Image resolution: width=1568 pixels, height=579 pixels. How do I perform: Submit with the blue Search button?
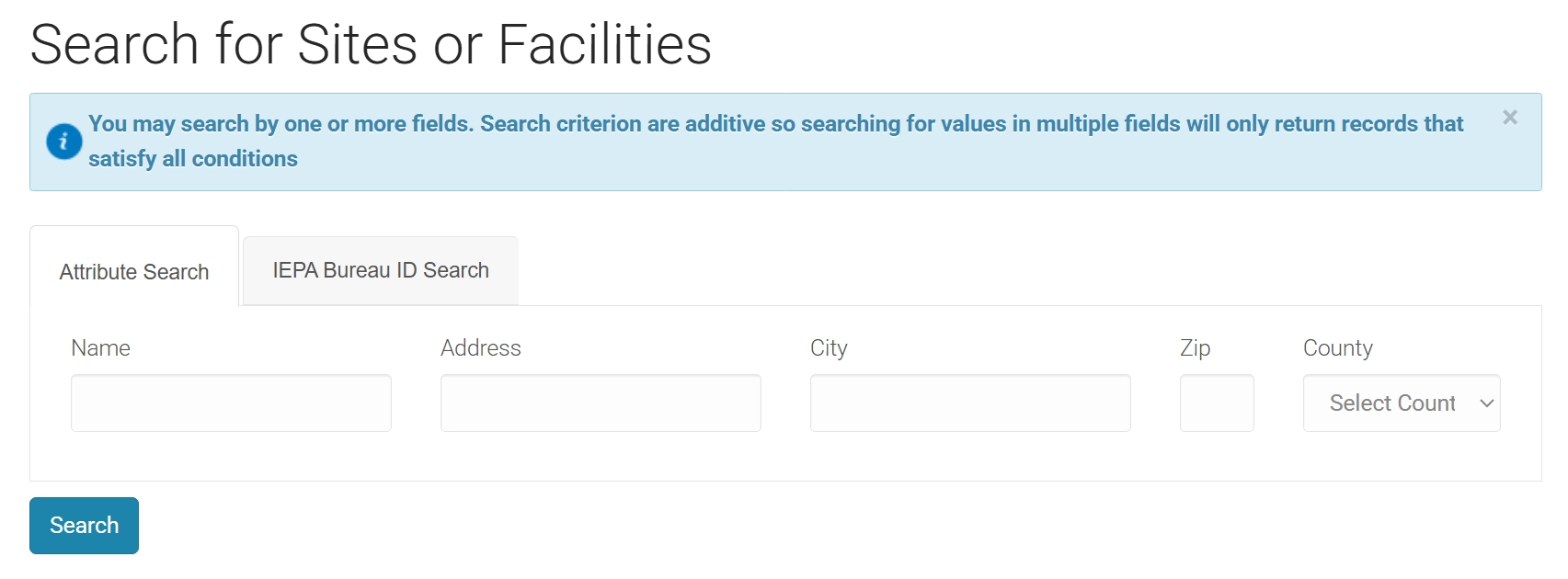(84, 526)
